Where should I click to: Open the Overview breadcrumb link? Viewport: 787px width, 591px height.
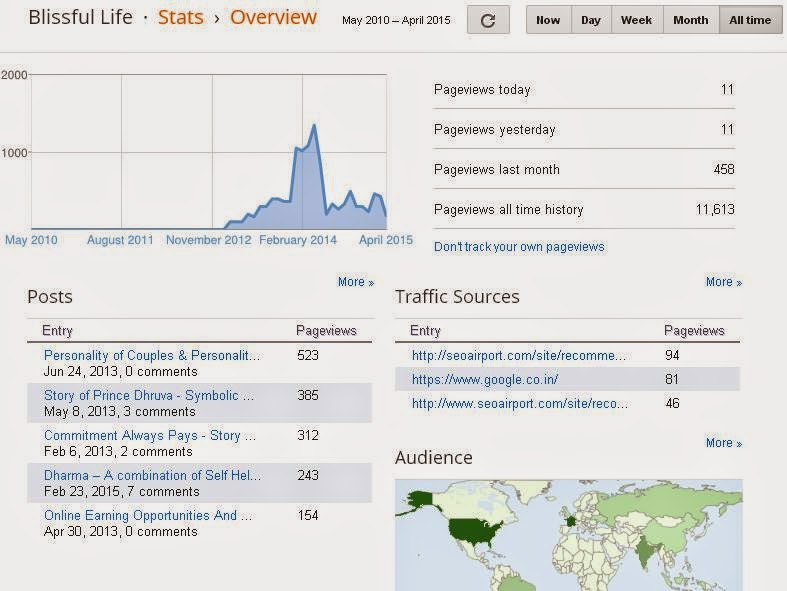(x=274, y=18)
